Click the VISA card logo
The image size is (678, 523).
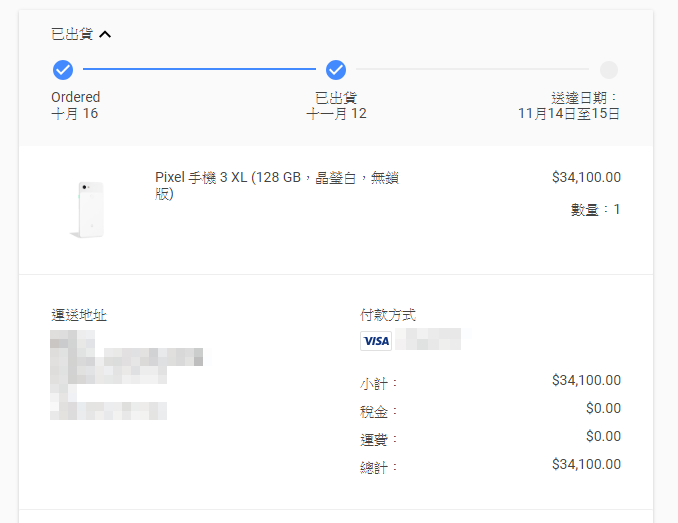(x=376, y=341)
